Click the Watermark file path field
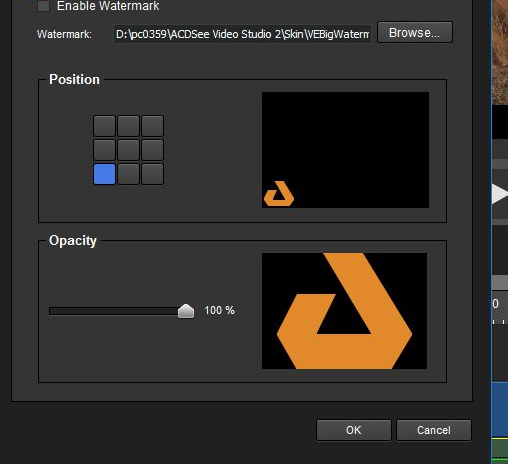This screenshot has width=509, height=464. pyautogui.click(x=242, y=34)
